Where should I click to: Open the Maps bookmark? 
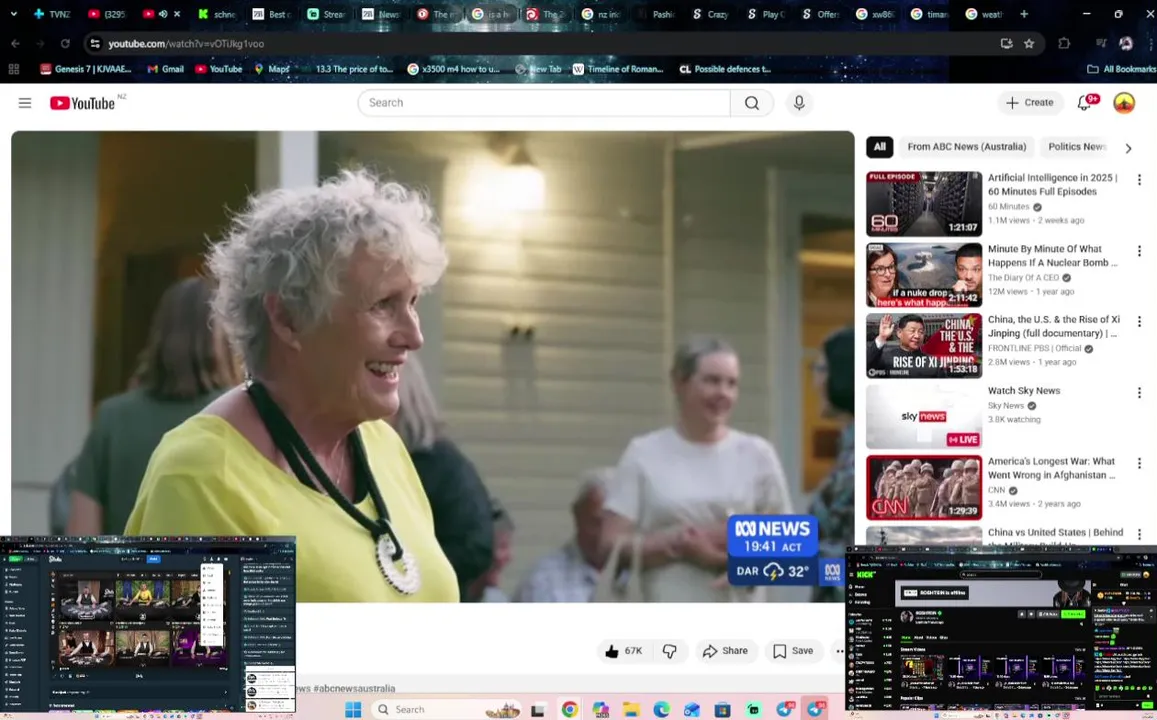(272, 69)
